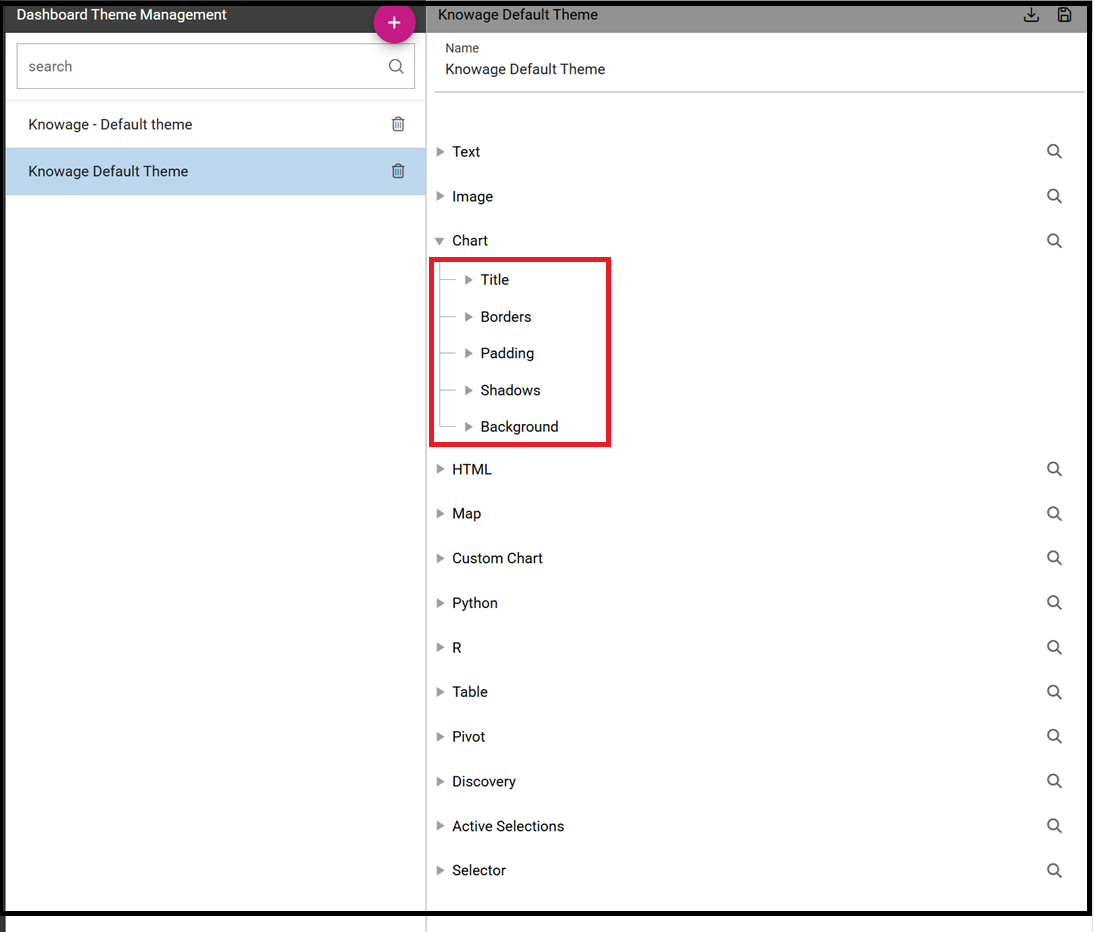Expand the Discovery section arrow
This screenshot has height=932, width=1095.
(440, 781)
